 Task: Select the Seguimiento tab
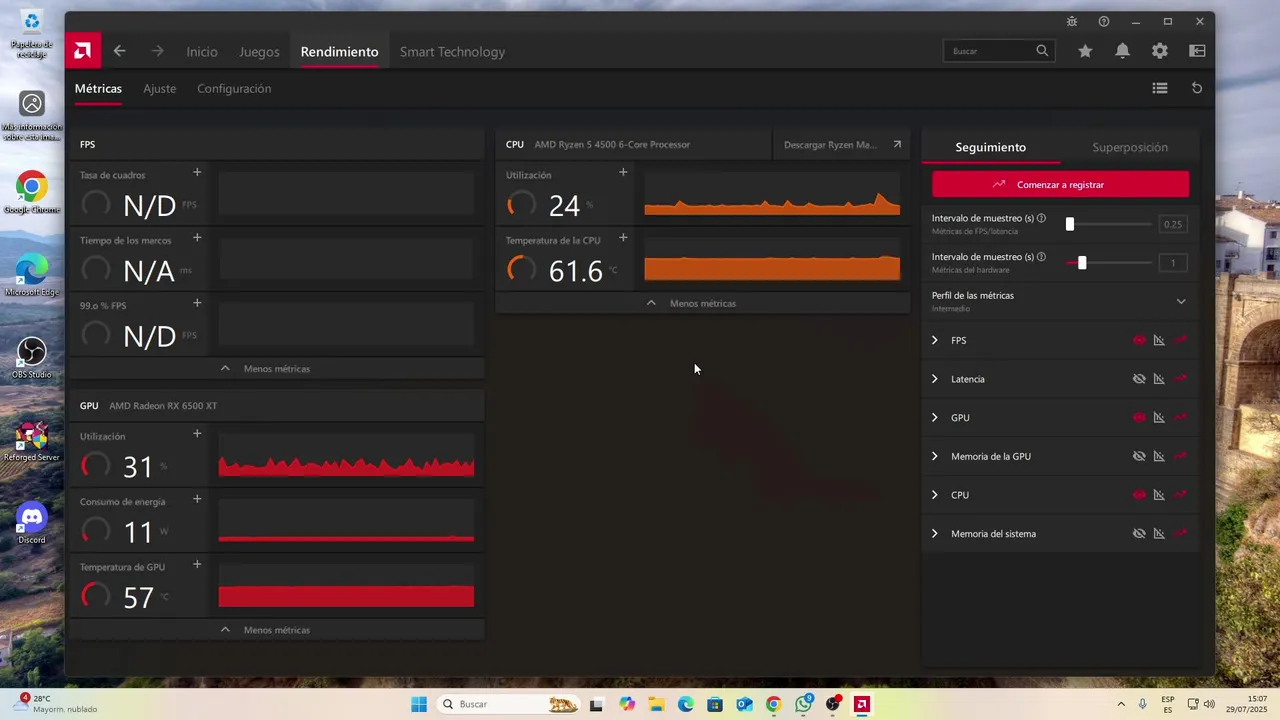point(990,147)
